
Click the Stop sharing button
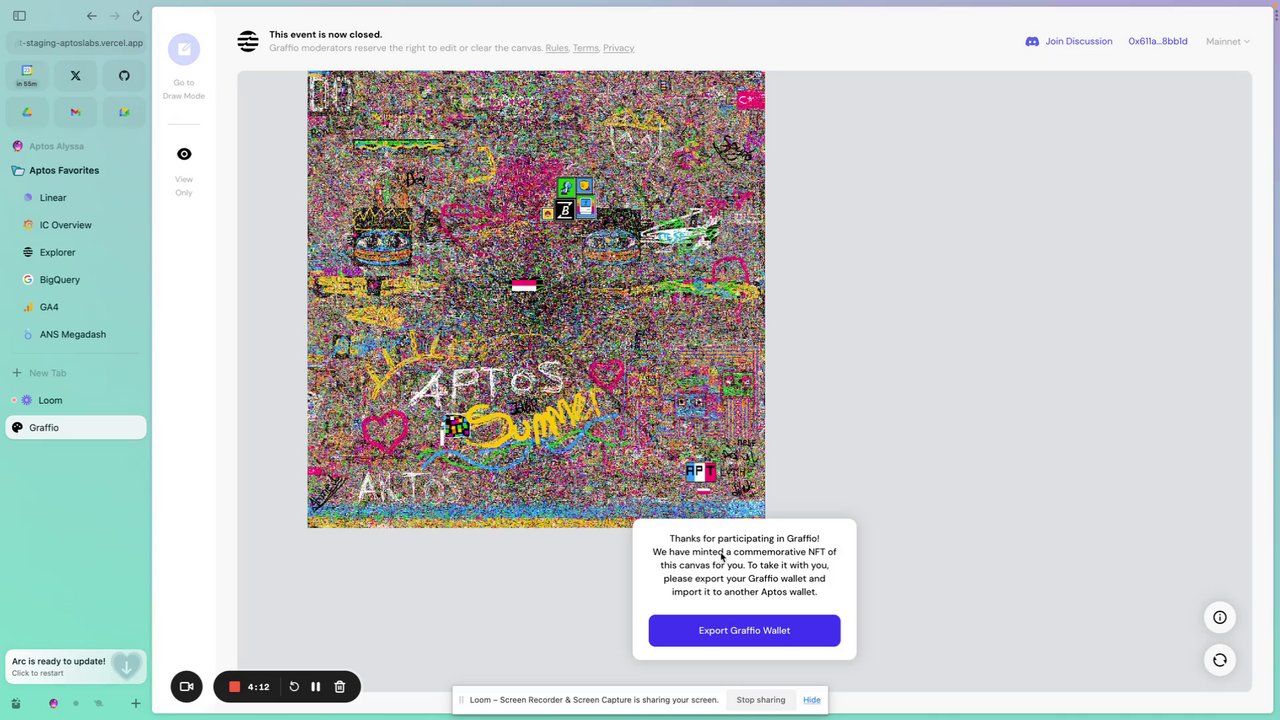pos(761,700)
